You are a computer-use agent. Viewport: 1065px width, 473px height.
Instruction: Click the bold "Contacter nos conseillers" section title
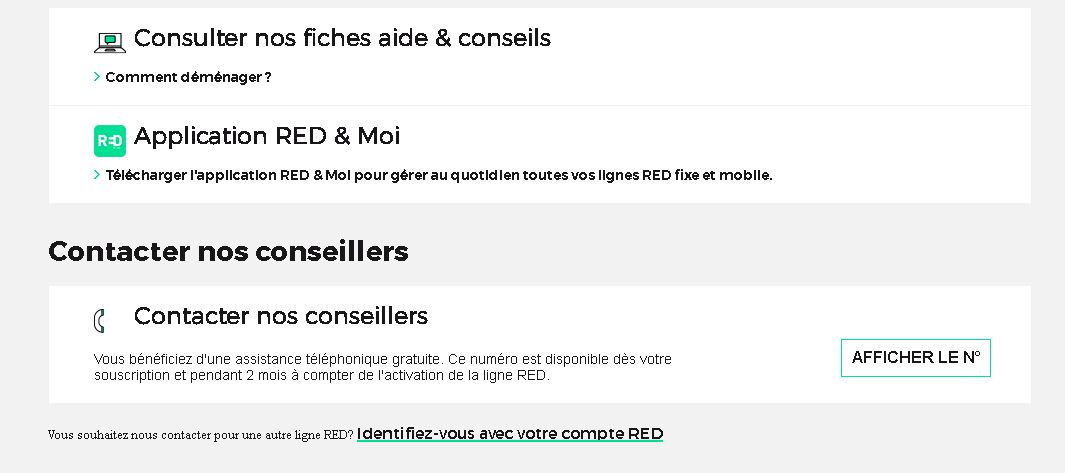click(228, 251)
